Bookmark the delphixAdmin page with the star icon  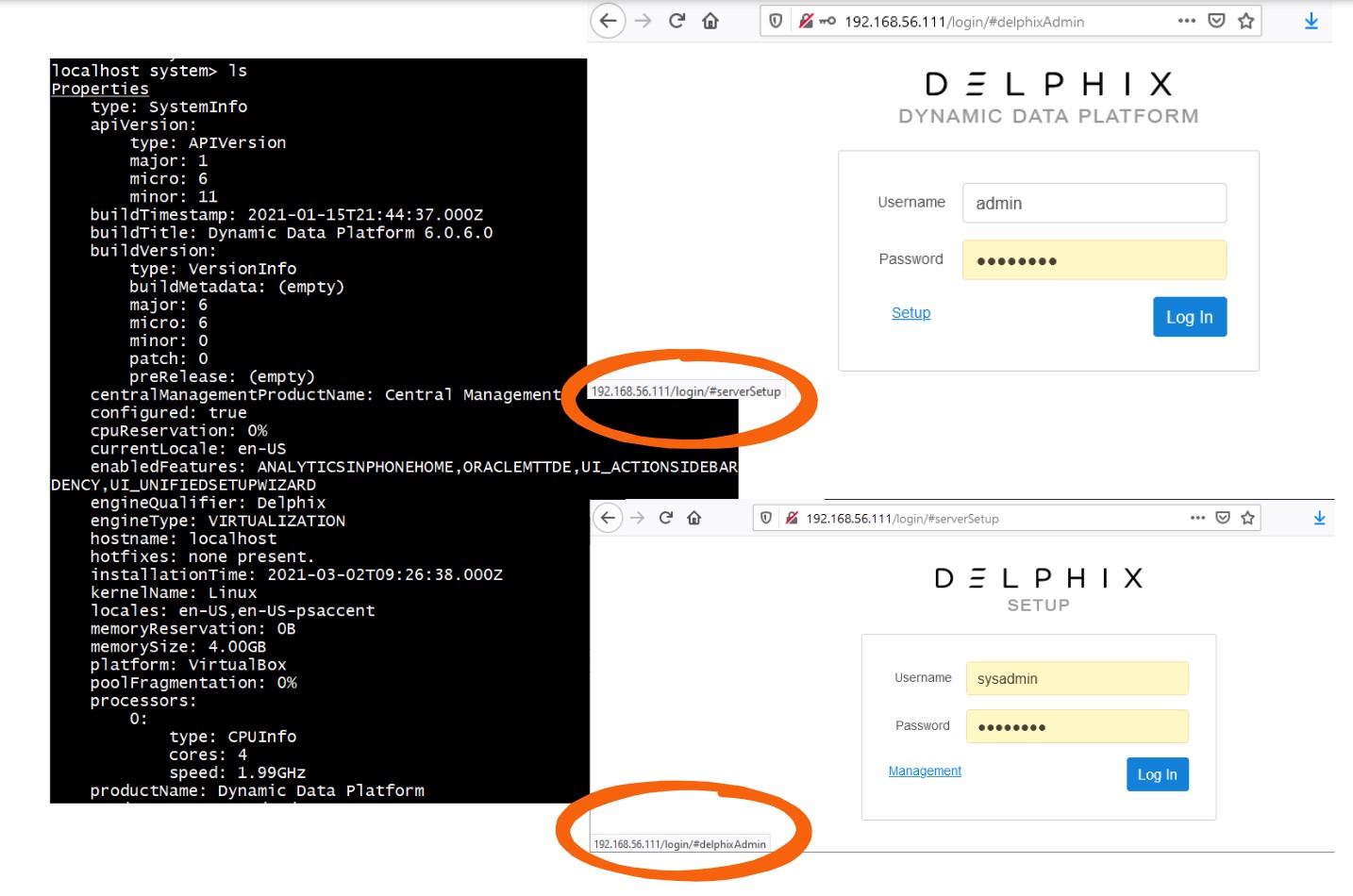(x=1245, y=21)
